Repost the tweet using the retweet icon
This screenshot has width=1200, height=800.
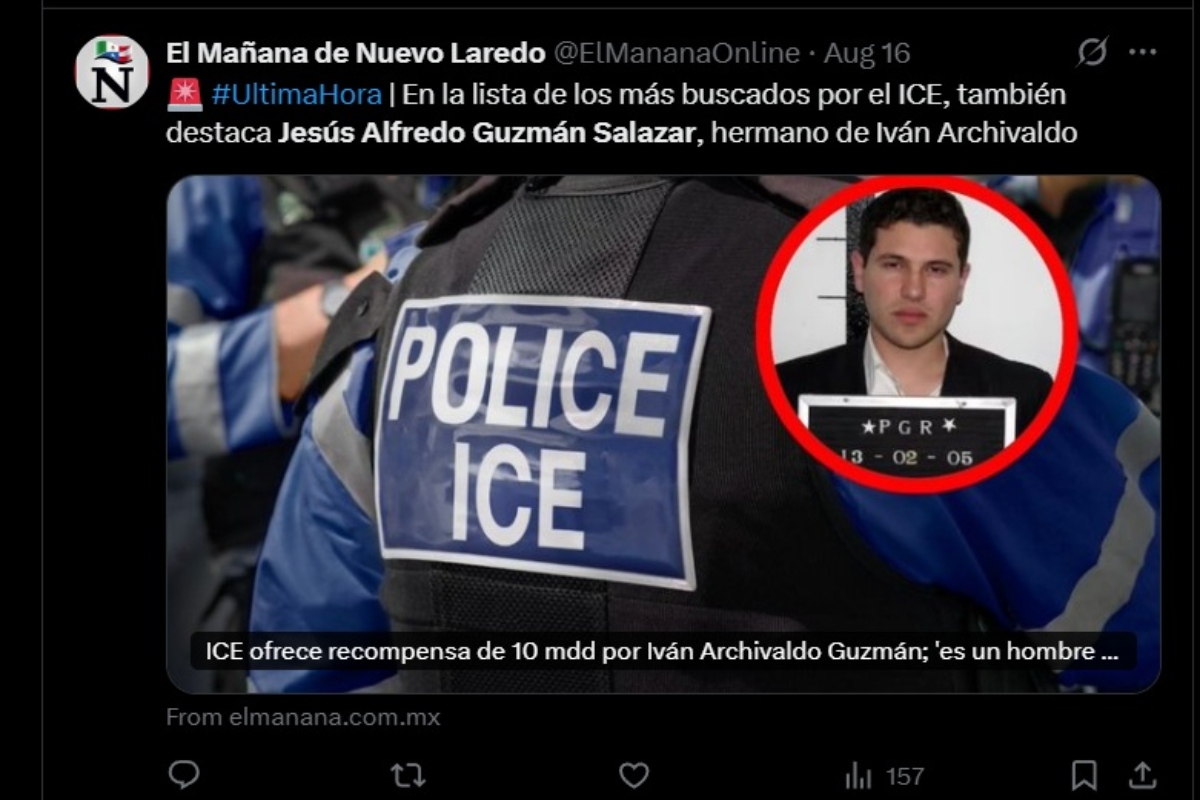[408, 774]
